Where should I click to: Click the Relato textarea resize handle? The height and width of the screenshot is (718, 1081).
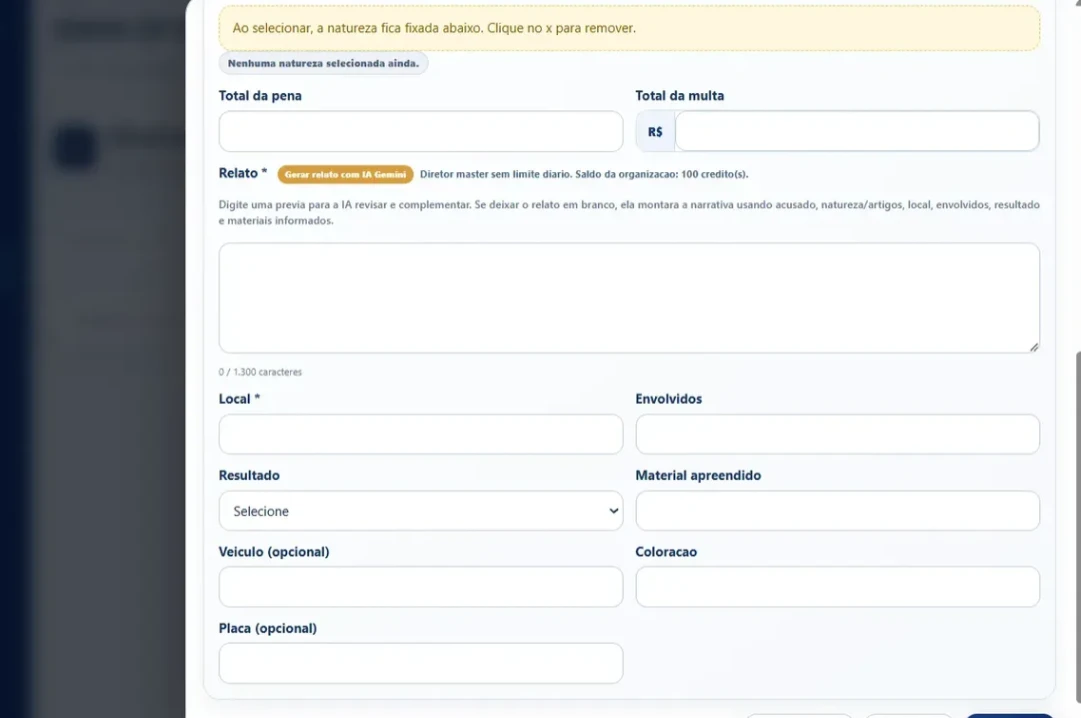point(1033,347)
